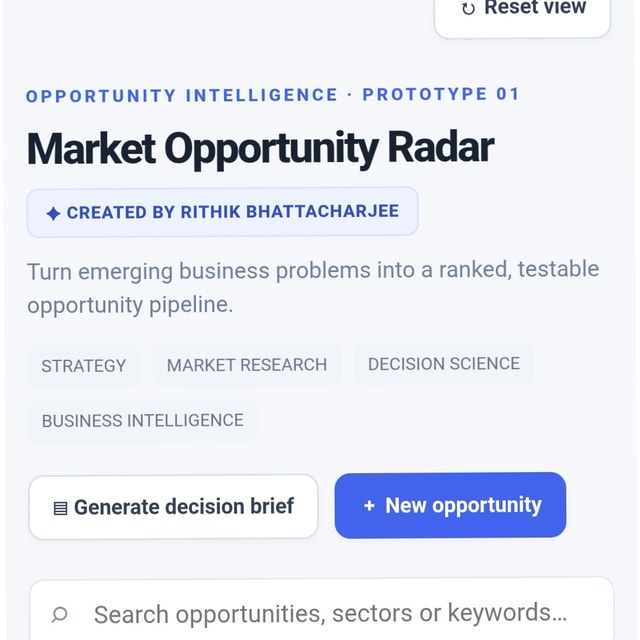Choose the BUSINESS INTELLIGENCE tag
Image resolution: width=640 pixels, height=640 pixels.
143,420
